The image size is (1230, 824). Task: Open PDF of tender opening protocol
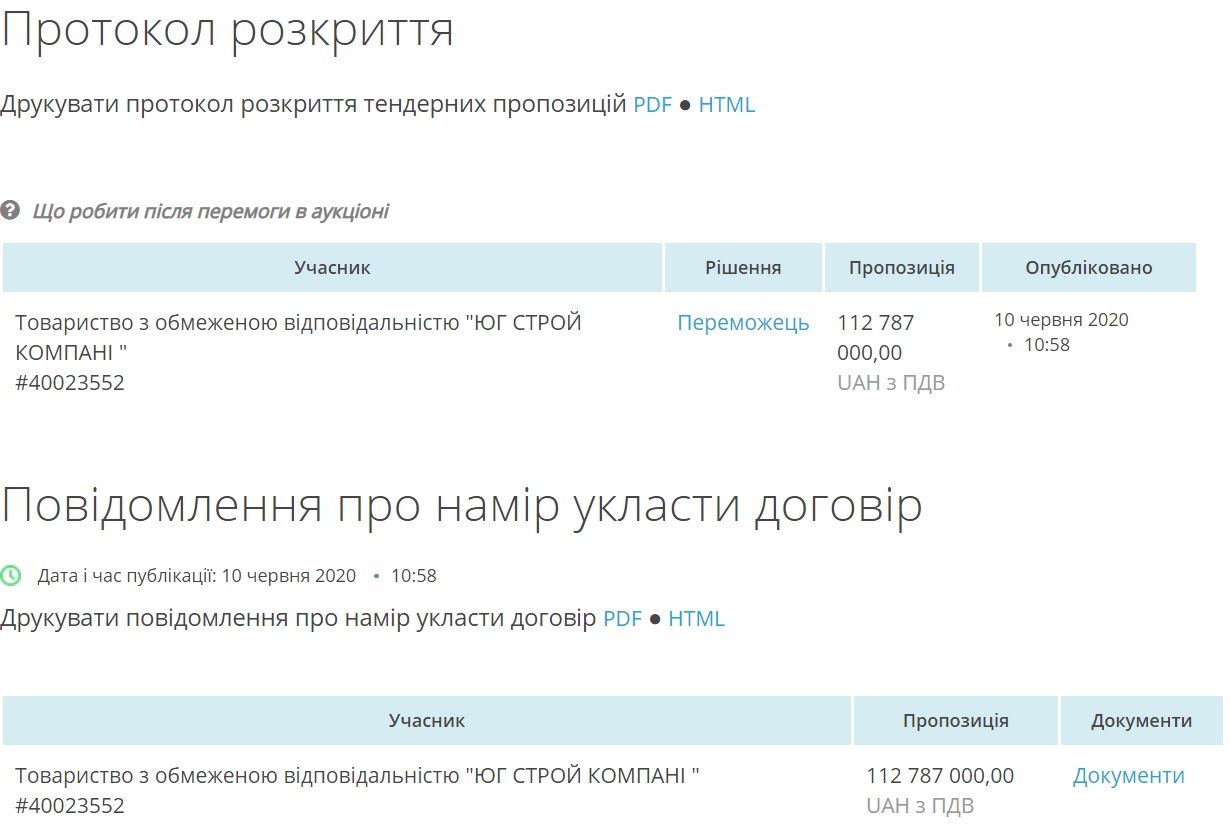[x=652, y=104]
